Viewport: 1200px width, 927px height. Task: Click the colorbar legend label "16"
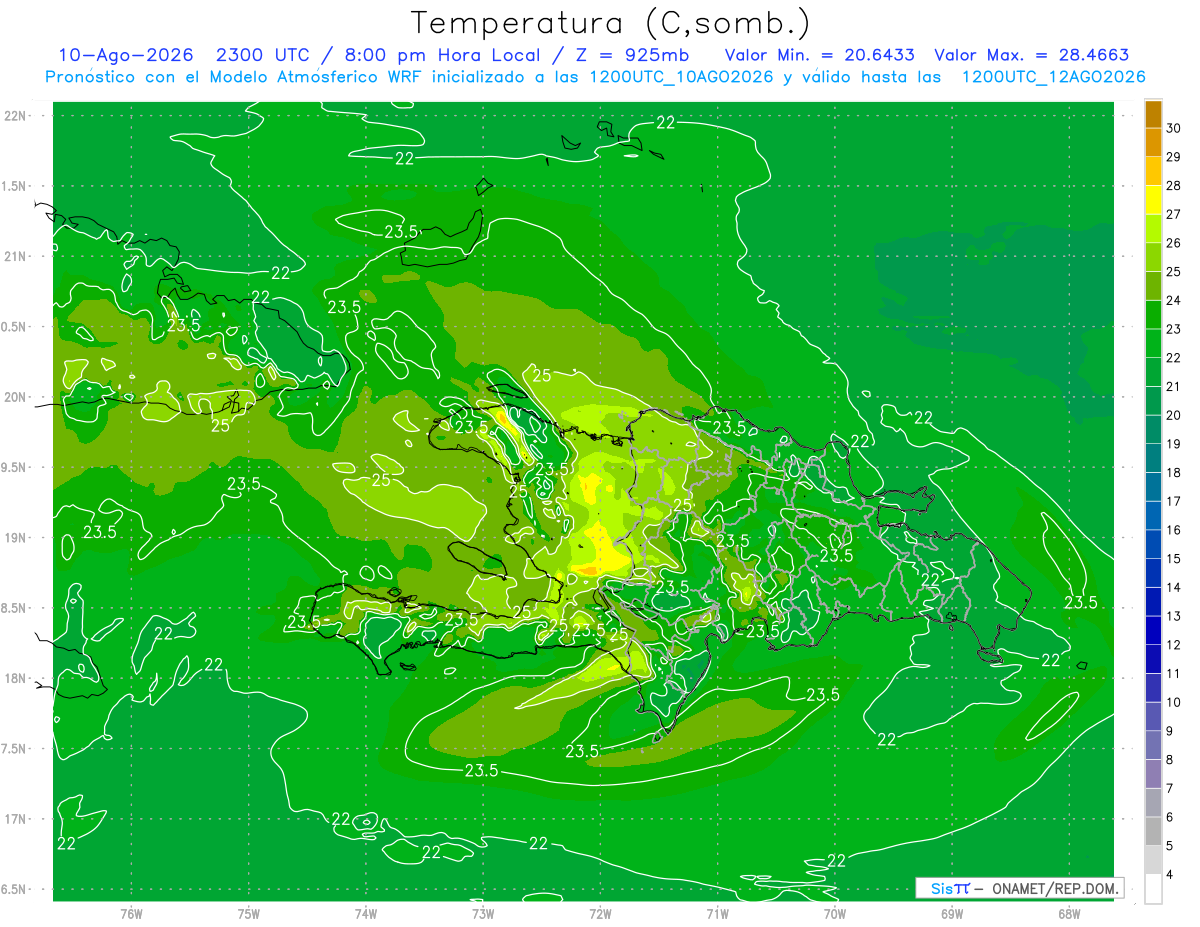1174,530
